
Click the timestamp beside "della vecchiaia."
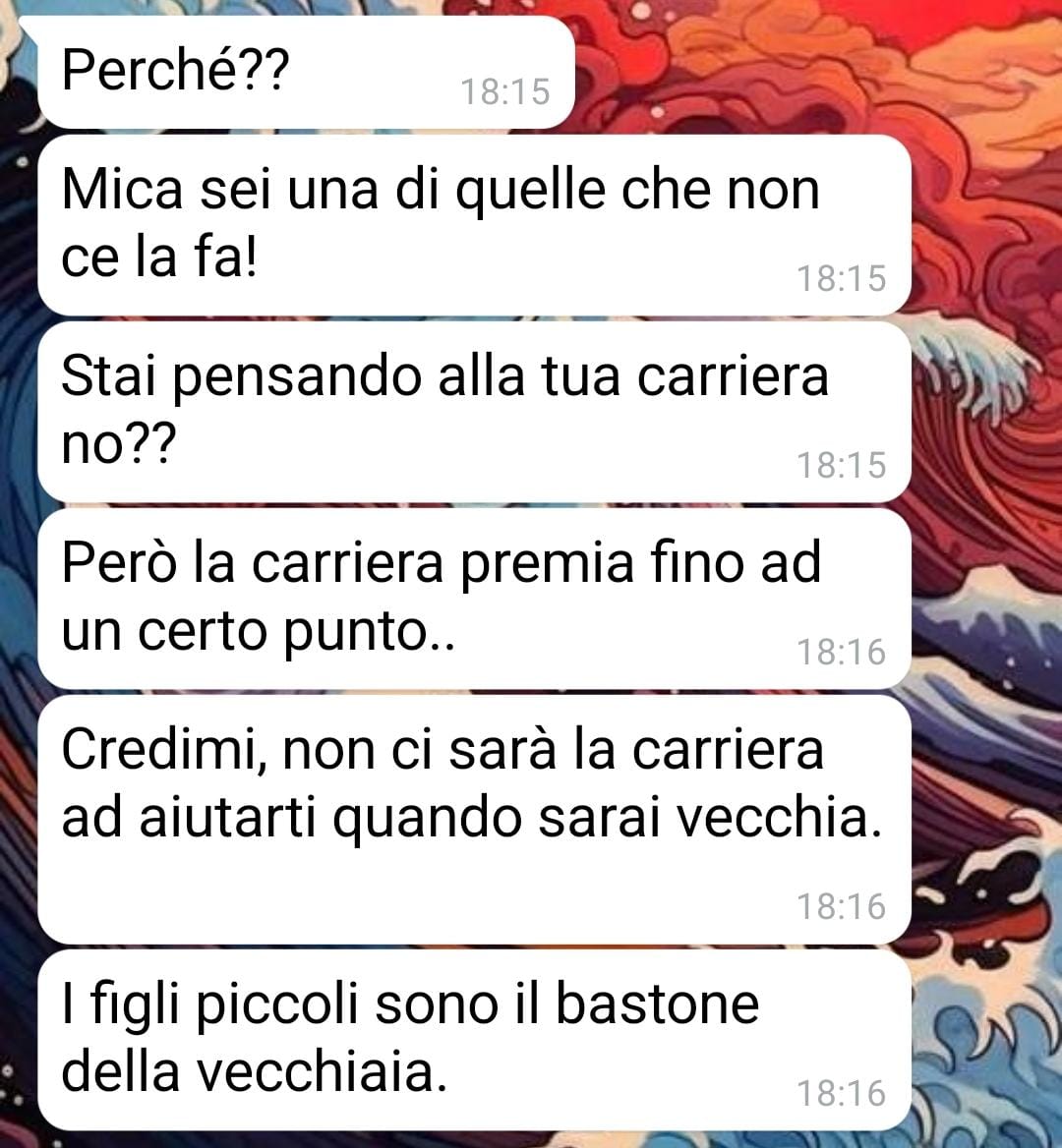tap(842, 1094)
